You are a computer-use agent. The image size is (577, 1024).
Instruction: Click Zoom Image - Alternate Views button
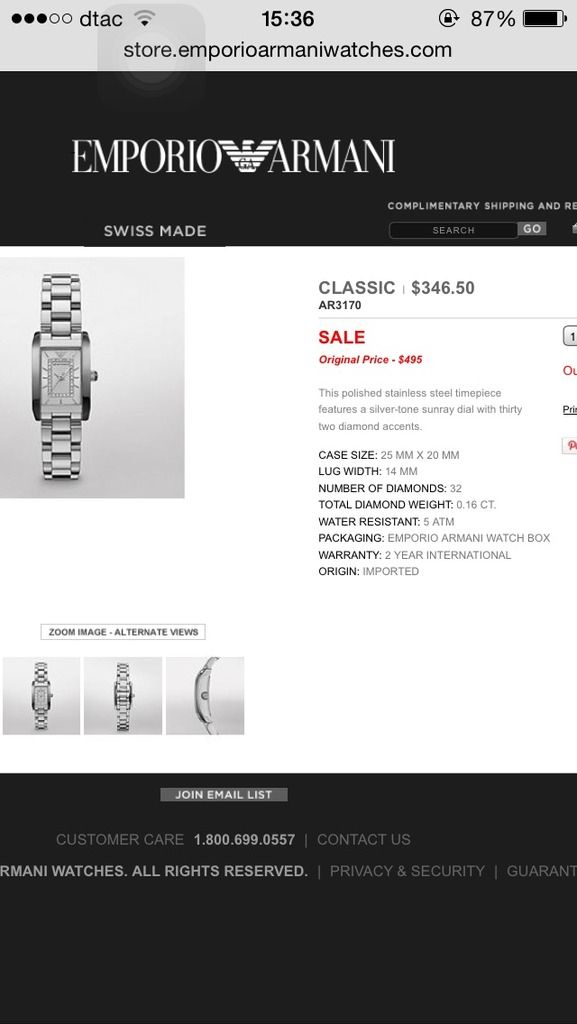point(123,632)
